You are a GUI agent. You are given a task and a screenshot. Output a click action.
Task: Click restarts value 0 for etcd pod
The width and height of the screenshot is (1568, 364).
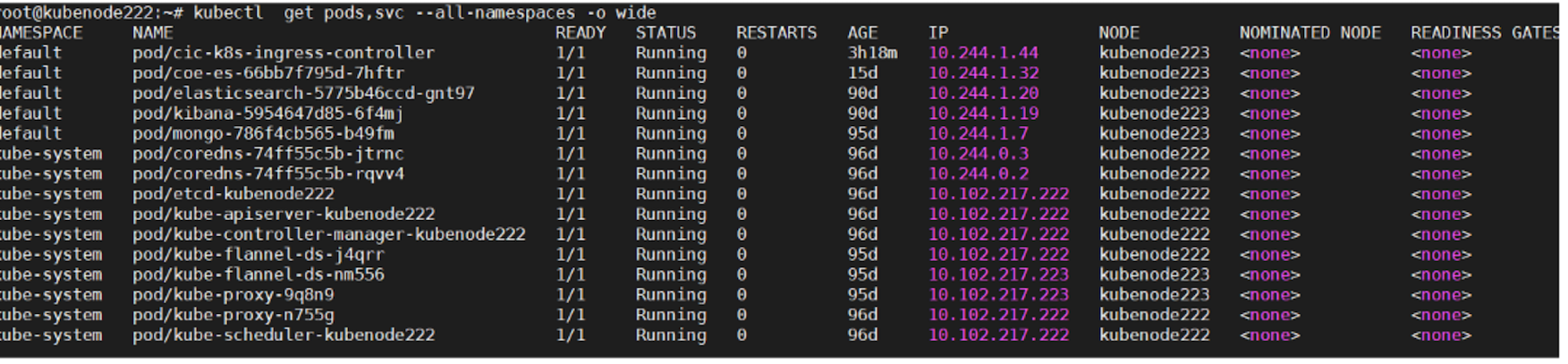pos(742,194)
